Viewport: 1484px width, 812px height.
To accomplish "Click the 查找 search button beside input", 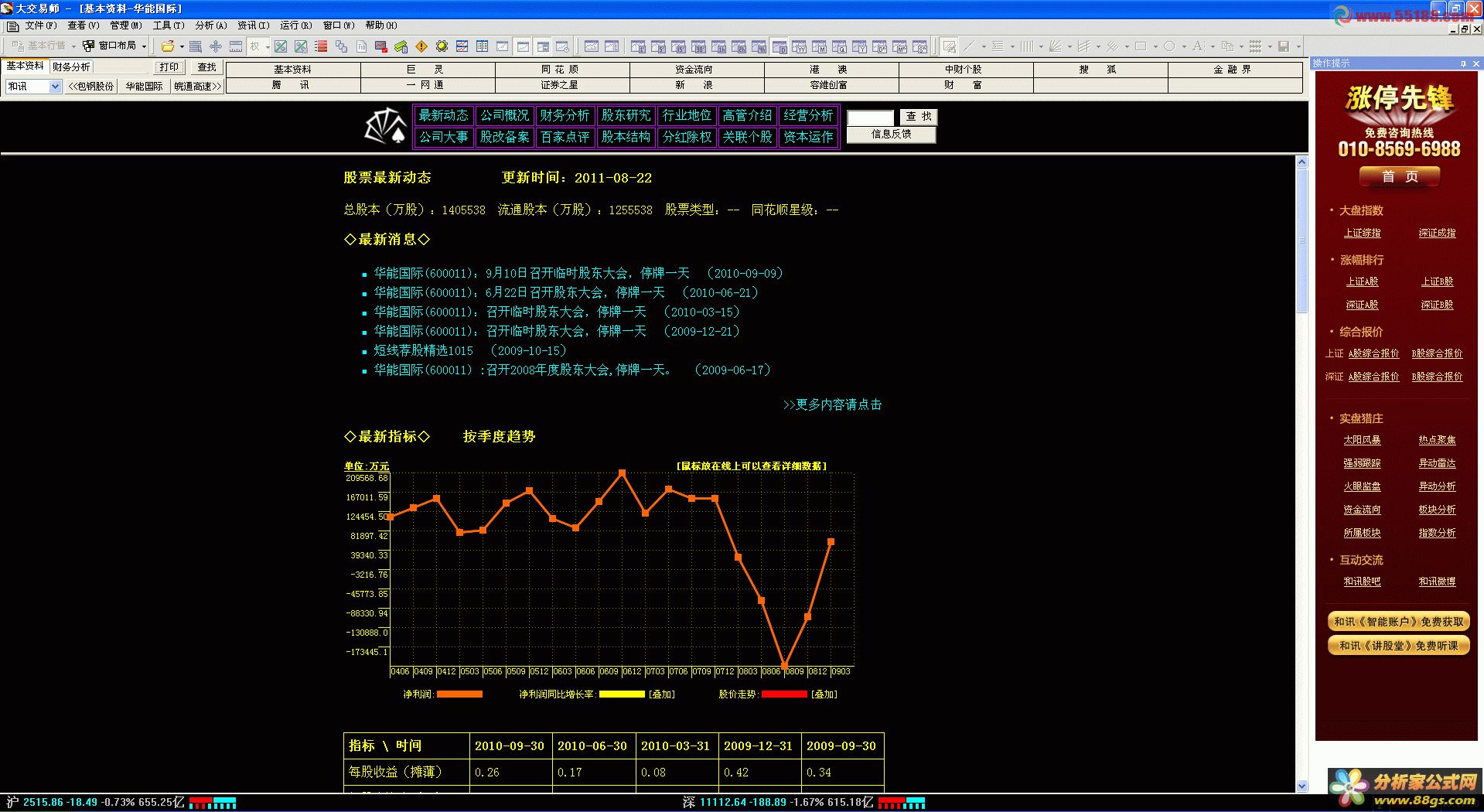I will pyautogui.click(x=919, y=117).
